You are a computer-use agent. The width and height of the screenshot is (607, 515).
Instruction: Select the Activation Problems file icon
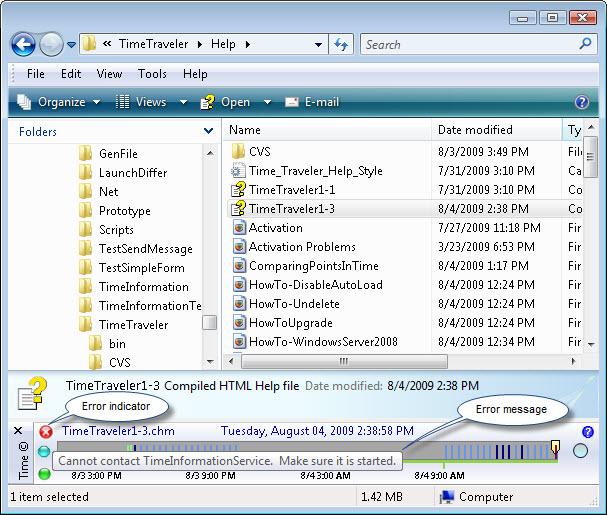(x=240, y=247)
